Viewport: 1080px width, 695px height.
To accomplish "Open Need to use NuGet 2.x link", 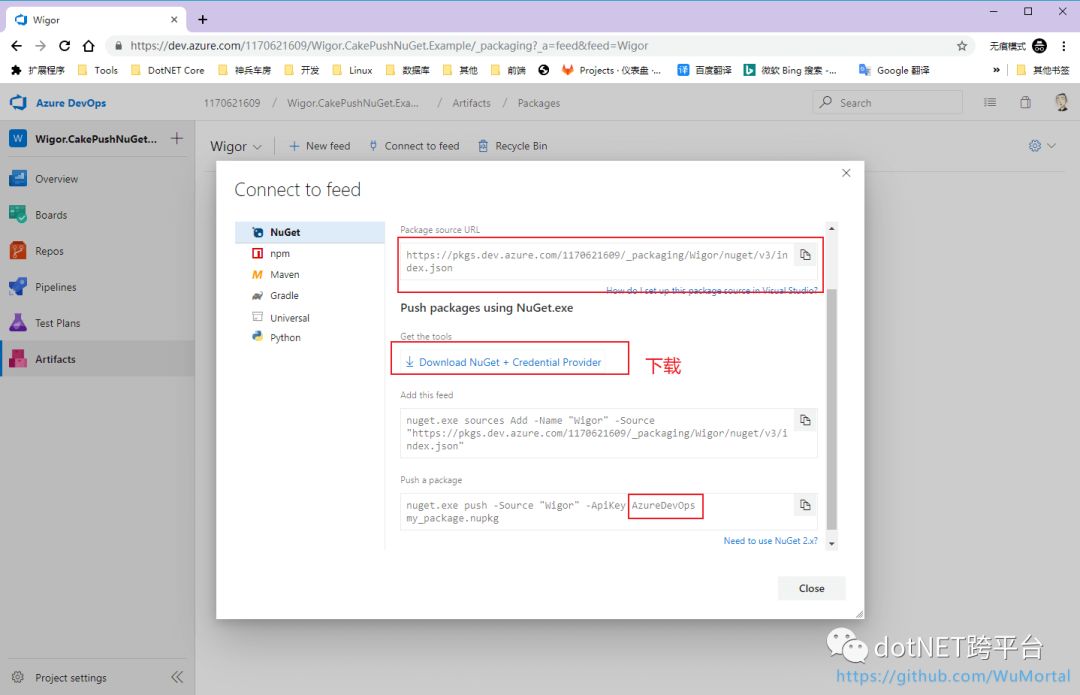I will click(x=770, y=541).
